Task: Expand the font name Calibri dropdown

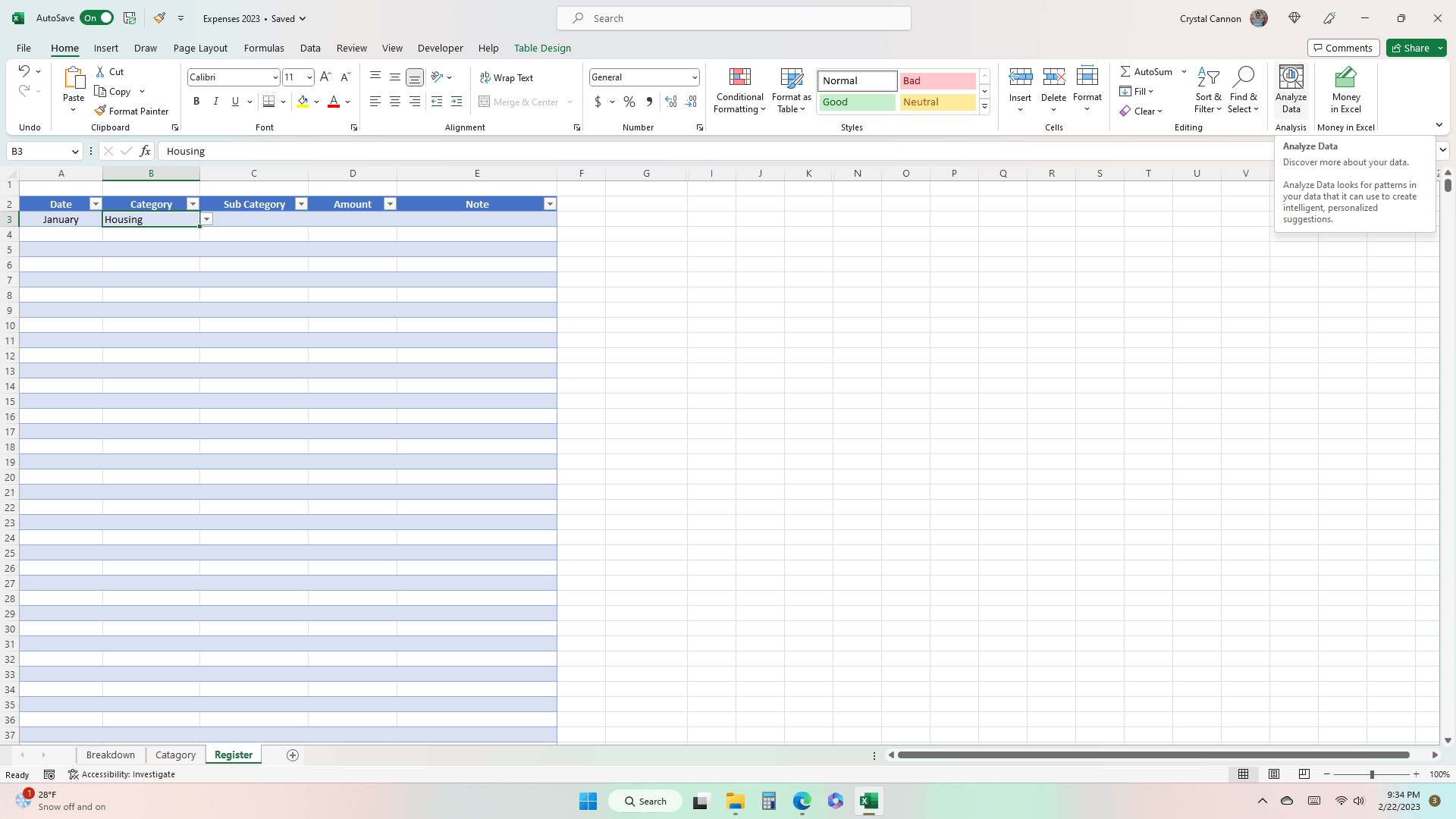Action: point(275,77)
